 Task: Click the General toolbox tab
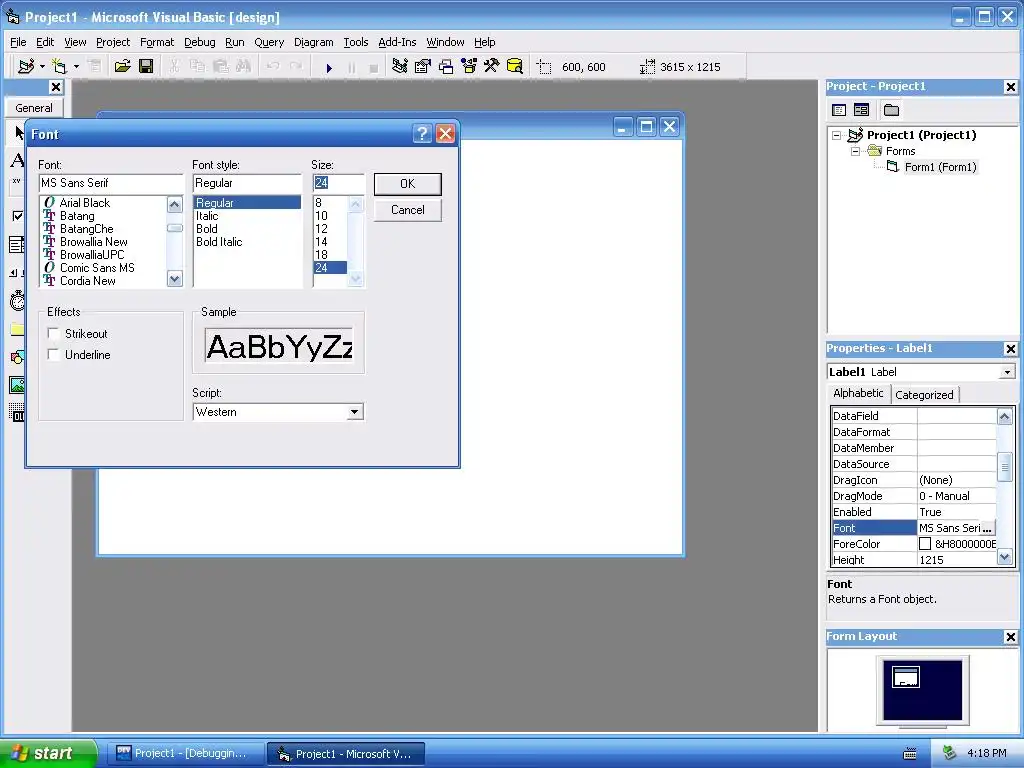point(34,108)
